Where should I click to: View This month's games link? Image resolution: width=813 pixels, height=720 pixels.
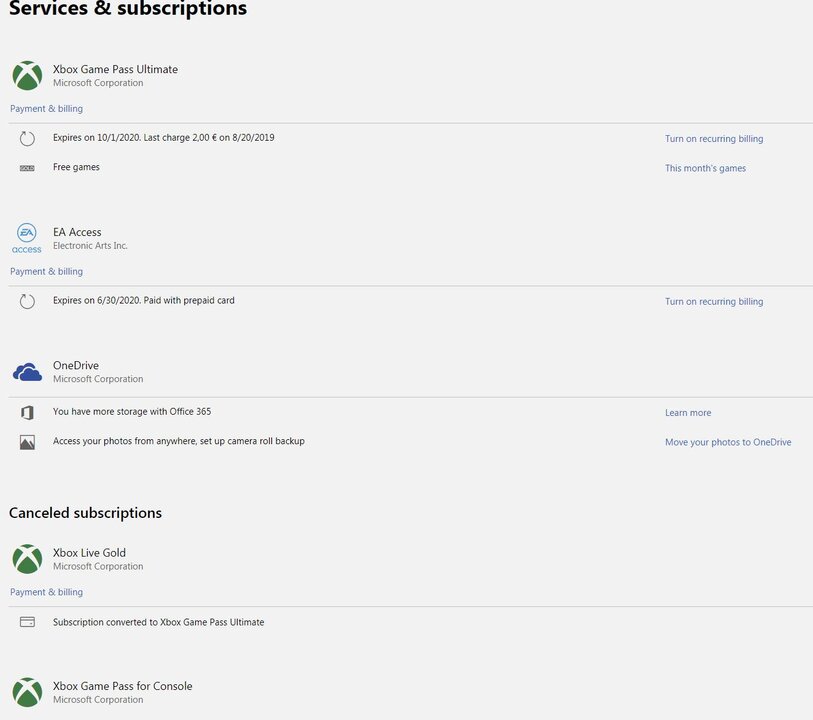click(x=705, y=169)
